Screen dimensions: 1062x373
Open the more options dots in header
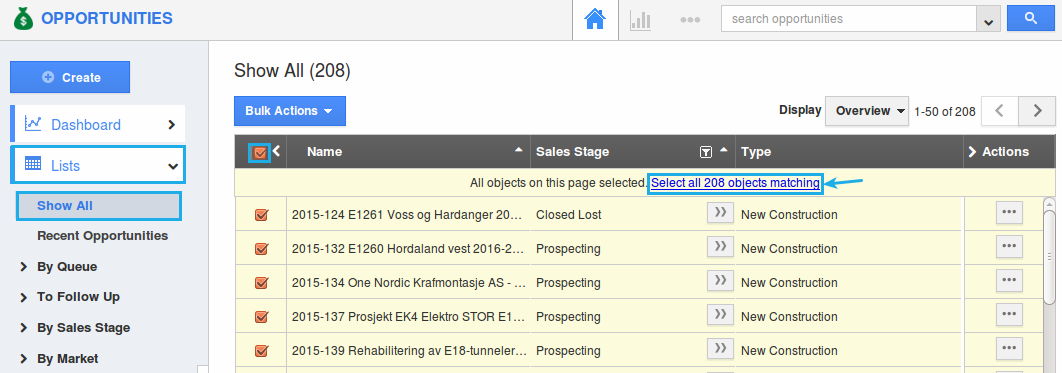coord(689,20)
